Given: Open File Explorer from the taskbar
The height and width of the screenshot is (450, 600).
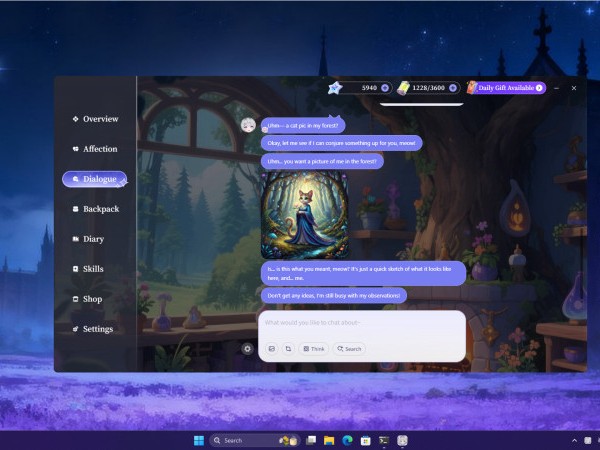Looking at the screenshot, I should (329, 440).
